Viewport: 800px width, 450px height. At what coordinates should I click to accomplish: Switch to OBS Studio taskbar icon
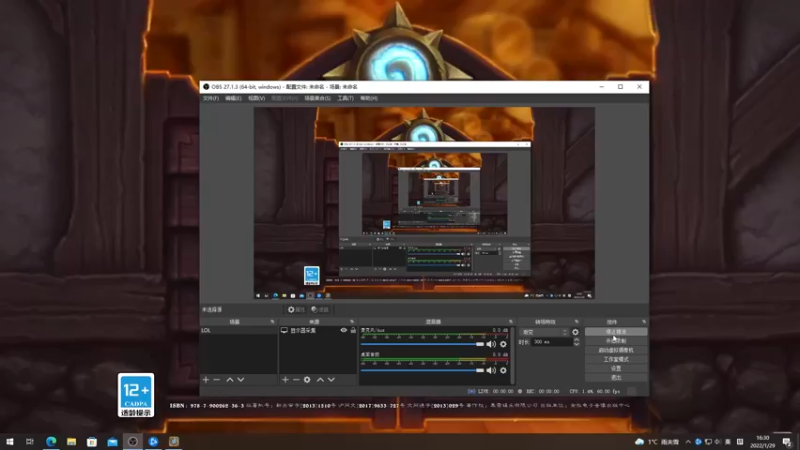[133, 441]
